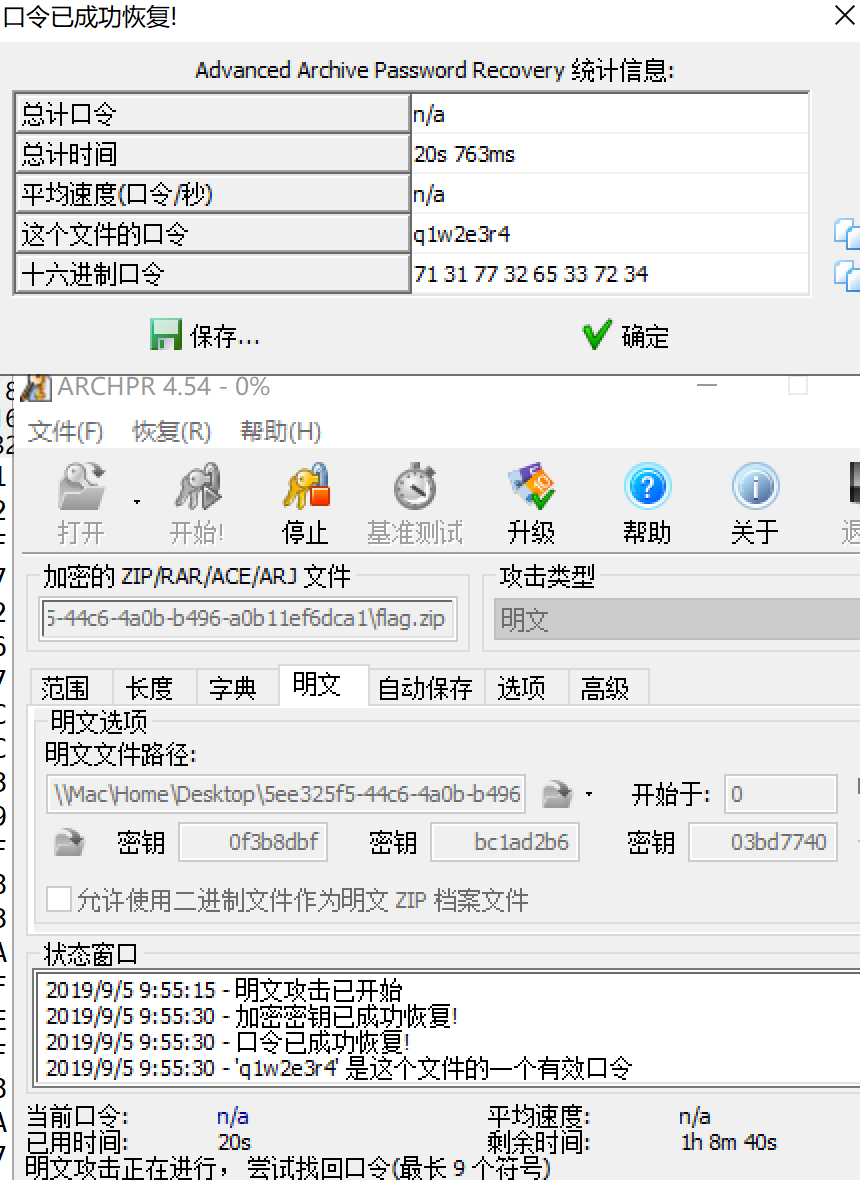Click the log line 加密密钥已成功恢复!
This screenshot has width=860, height=1180.
(x=252, y=1016)
